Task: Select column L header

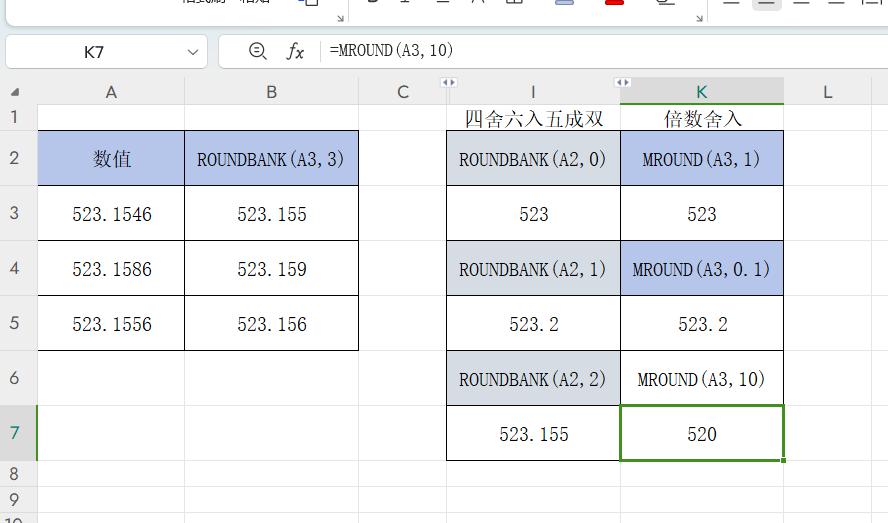Action: point(827,92)
